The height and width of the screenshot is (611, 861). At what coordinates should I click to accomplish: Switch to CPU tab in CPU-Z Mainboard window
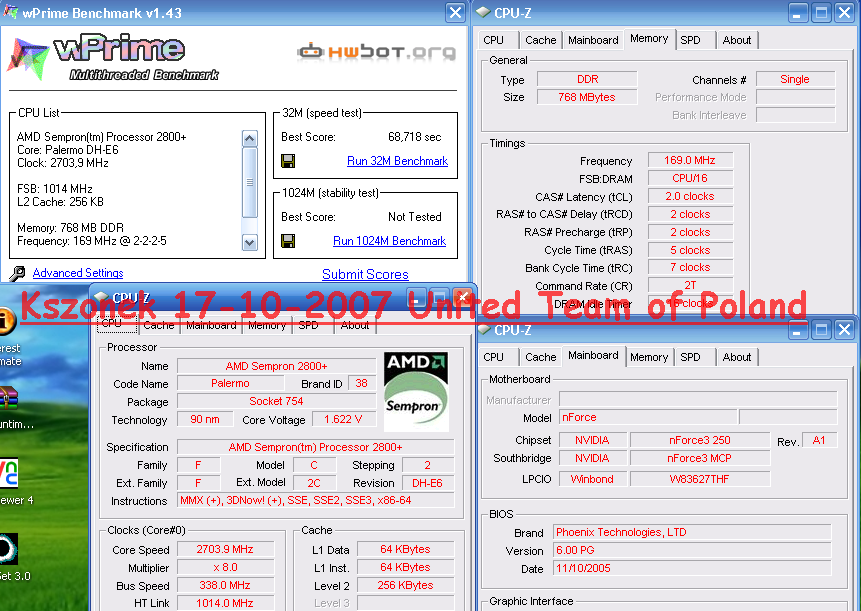tap(493, 357)
